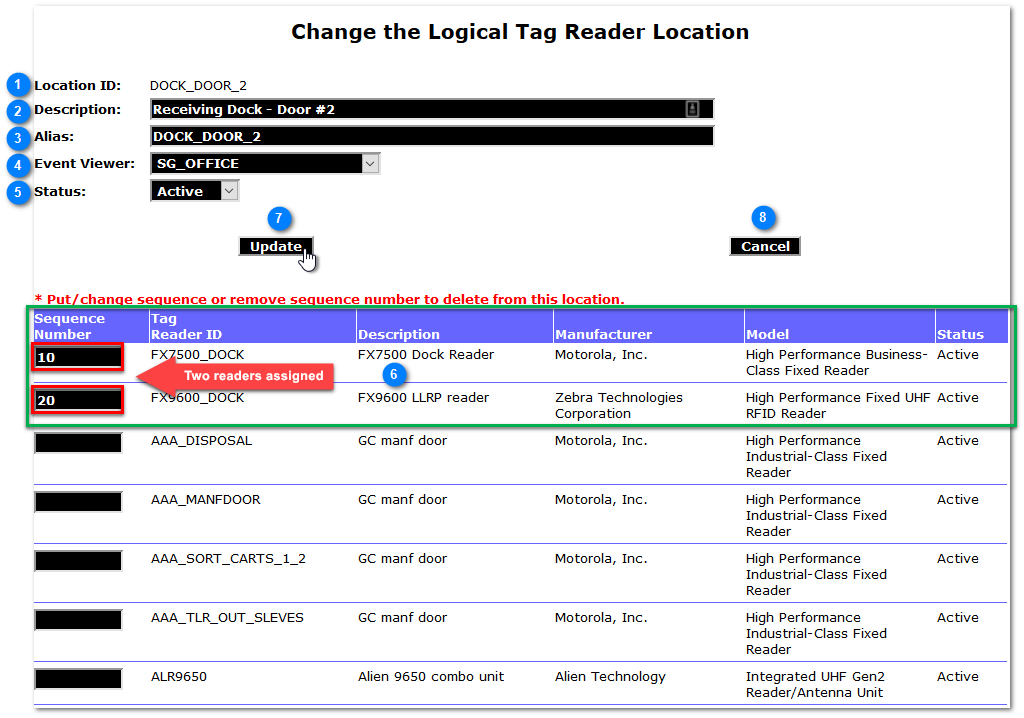Click the AAA_MANFDOOR reader ID

[206, 499]
